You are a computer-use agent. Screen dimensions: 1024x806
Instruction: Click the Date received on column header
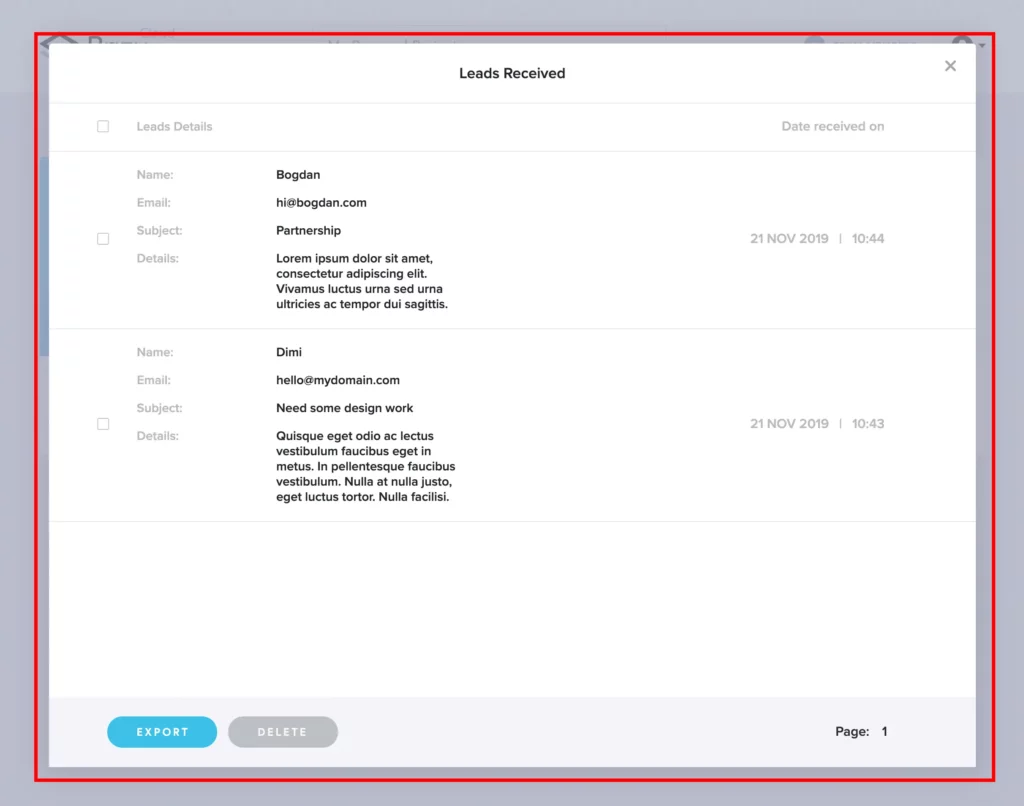coord(832,127)
